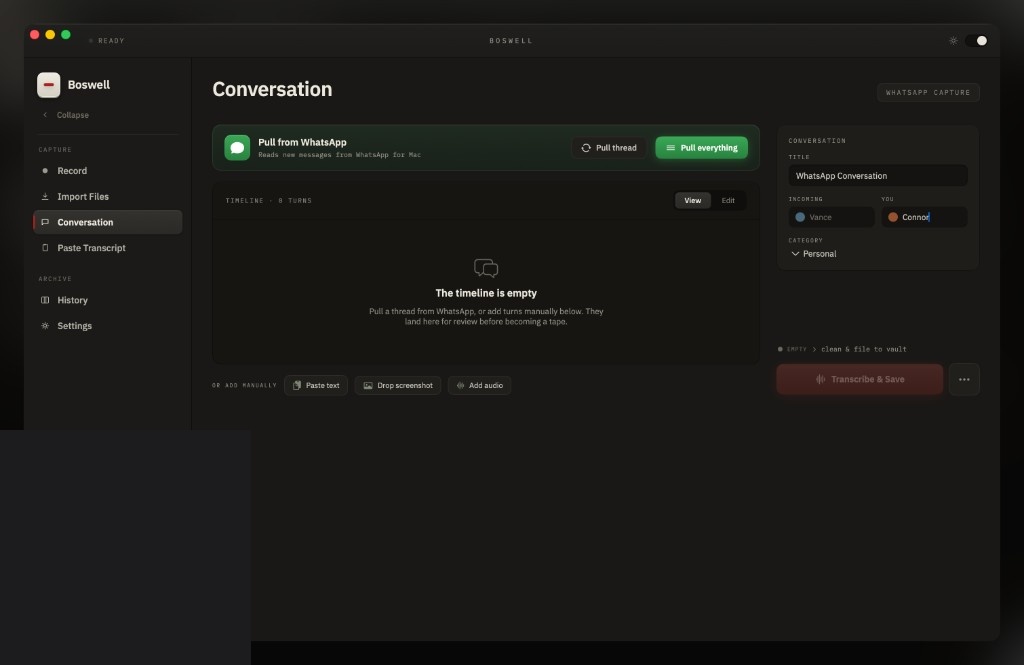Viewport: 1024px width, 665px height.
Task: Click the READY status text
Action: pos(111,41)
